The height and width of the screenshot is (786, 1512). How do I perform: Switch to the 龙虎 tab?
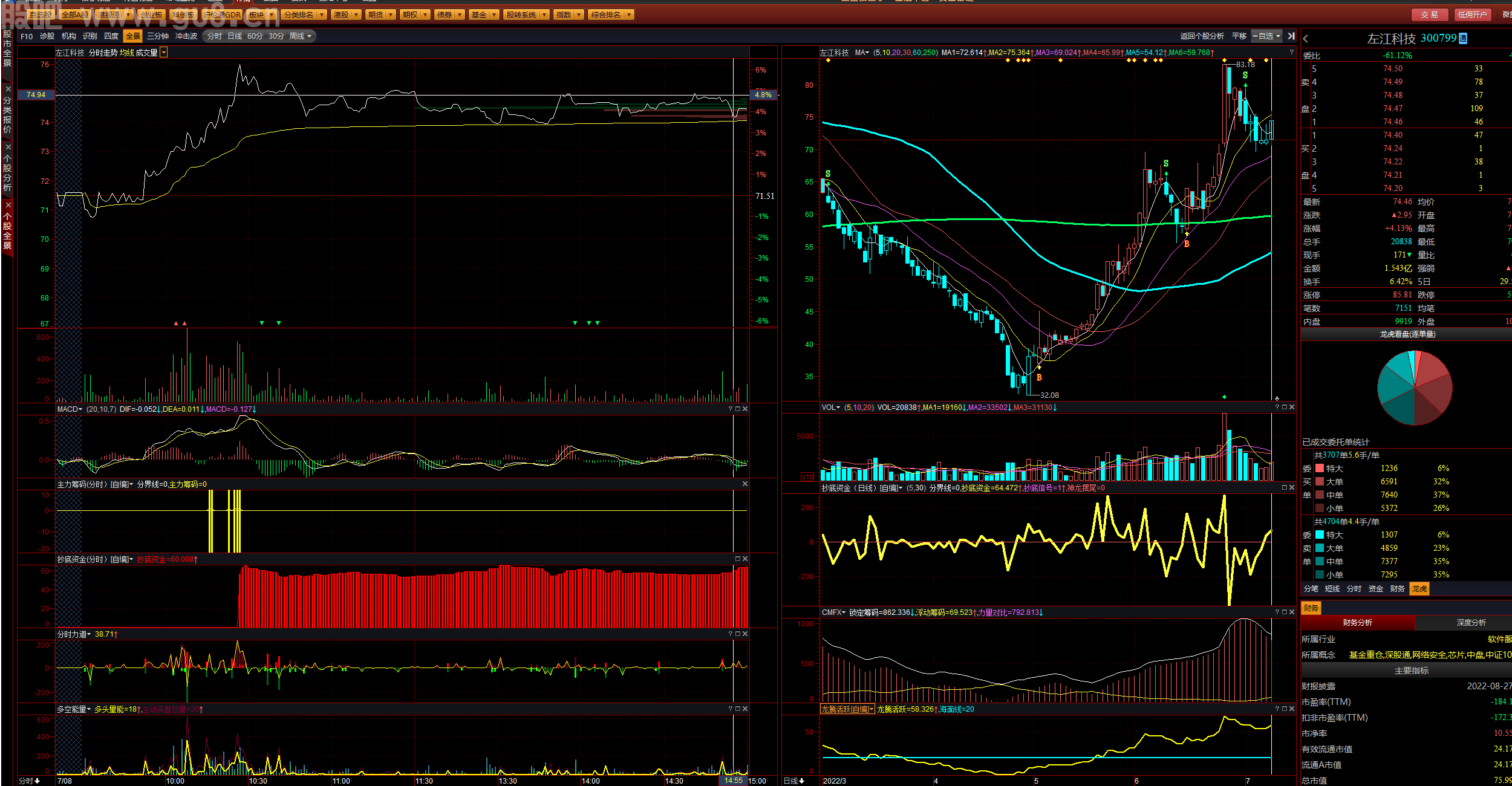click(1419, 589)
